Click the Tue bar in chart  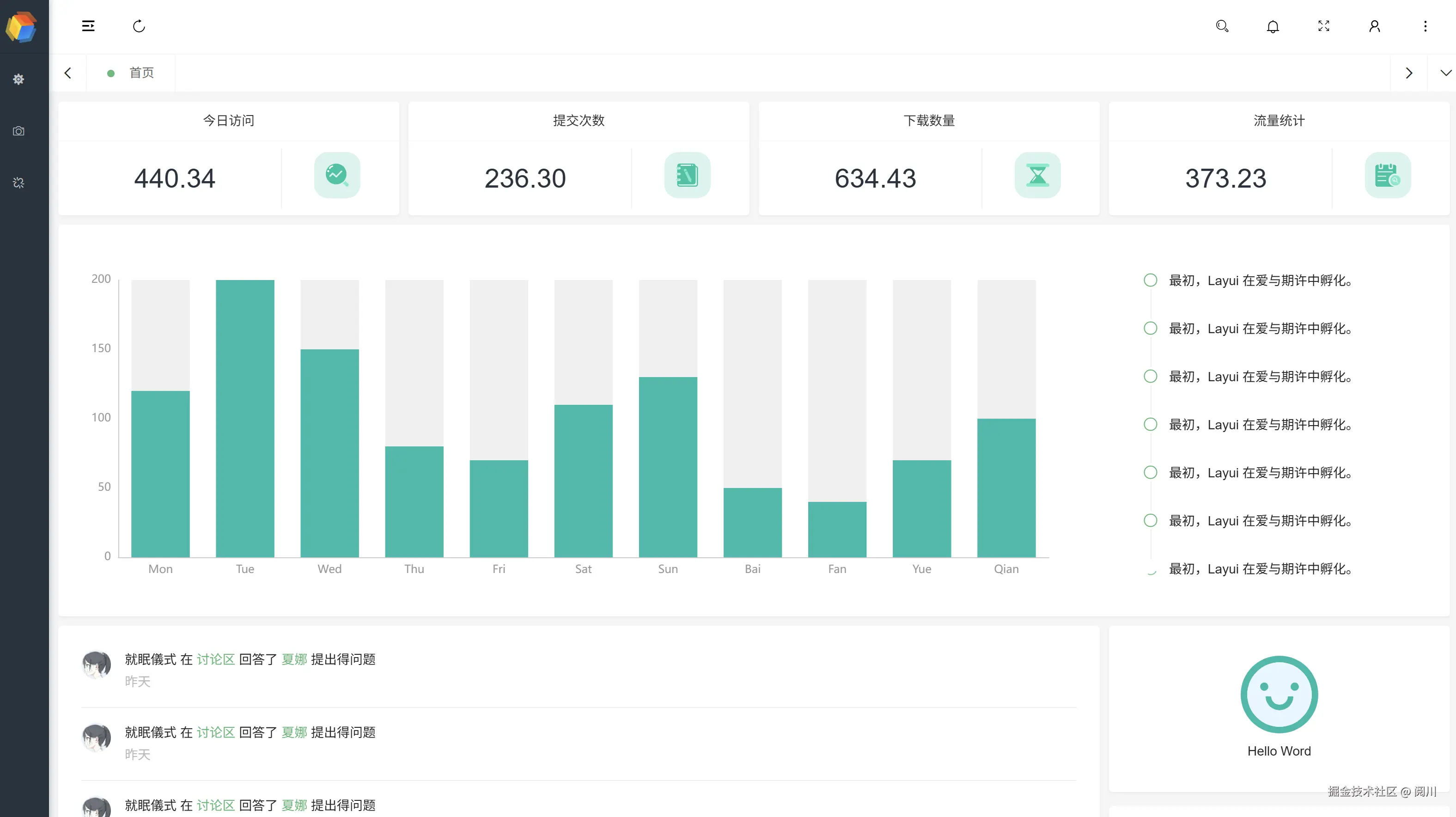245,418
